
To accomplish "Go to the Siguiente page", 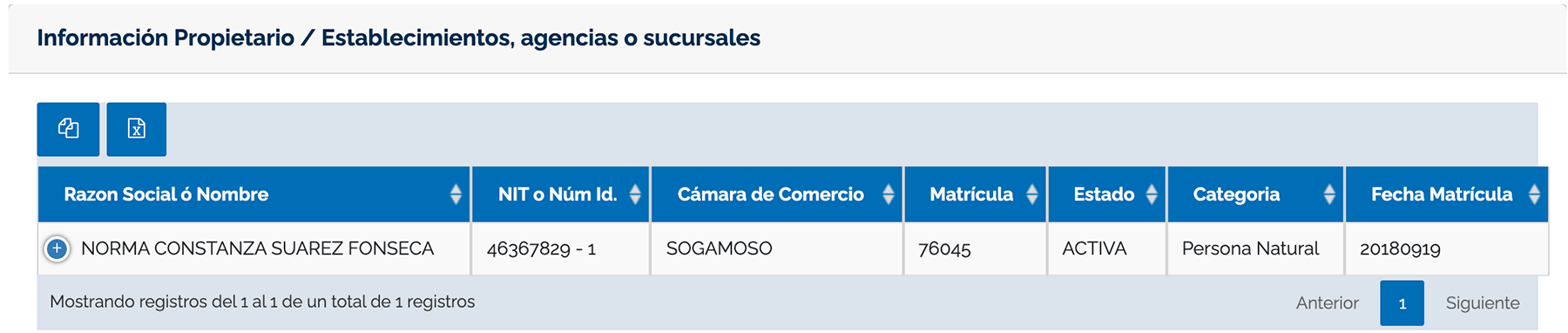I will [1483, 302].
